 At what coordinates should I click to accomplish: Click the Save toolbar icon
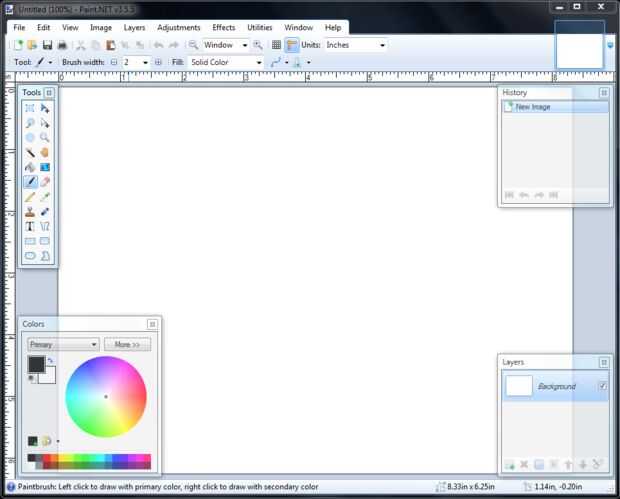click(x=47, y=45)
